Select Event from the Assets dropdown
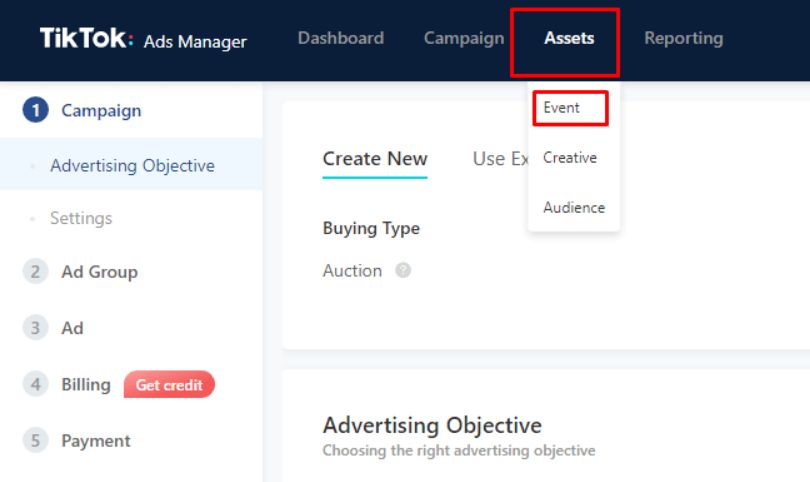This screenshot has width=810, height=482. [x=562, y=108]
